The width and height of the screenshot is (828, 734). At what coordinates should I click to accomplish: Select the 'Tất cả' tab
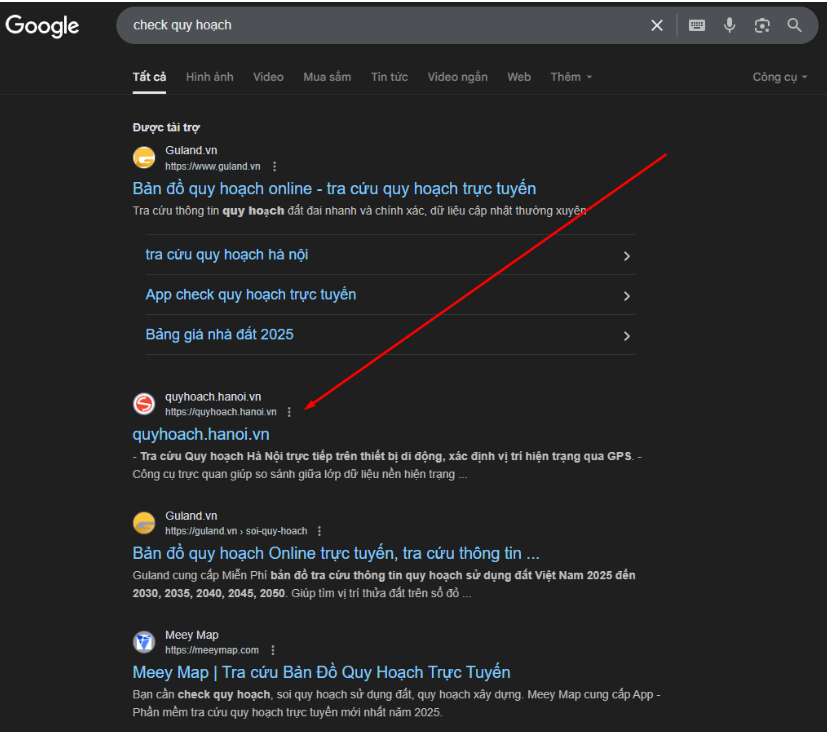(149, 77)
